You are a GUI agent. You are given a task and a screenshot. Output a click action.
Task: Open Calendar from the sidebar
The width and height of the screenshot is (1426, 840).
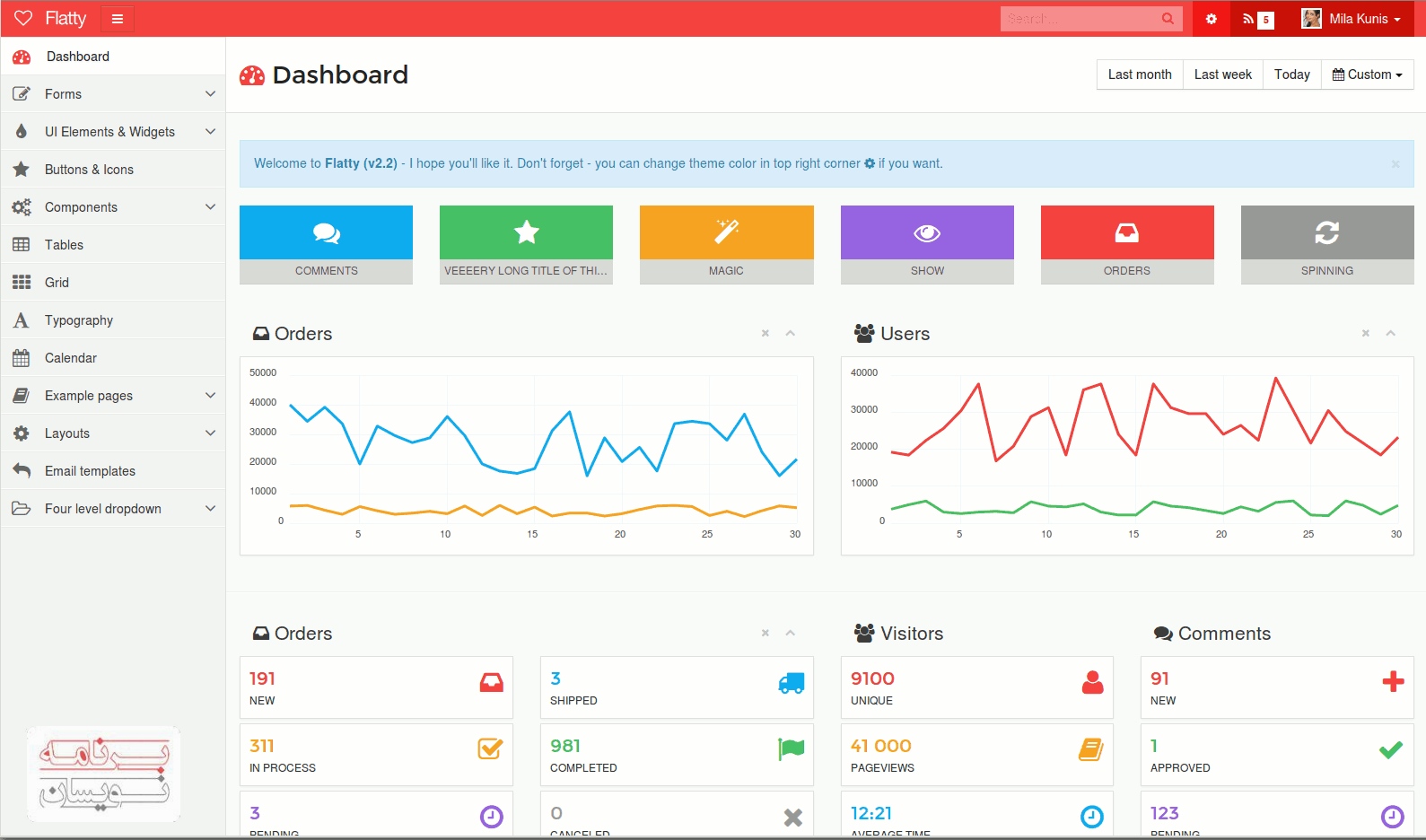tap(71, 358)
